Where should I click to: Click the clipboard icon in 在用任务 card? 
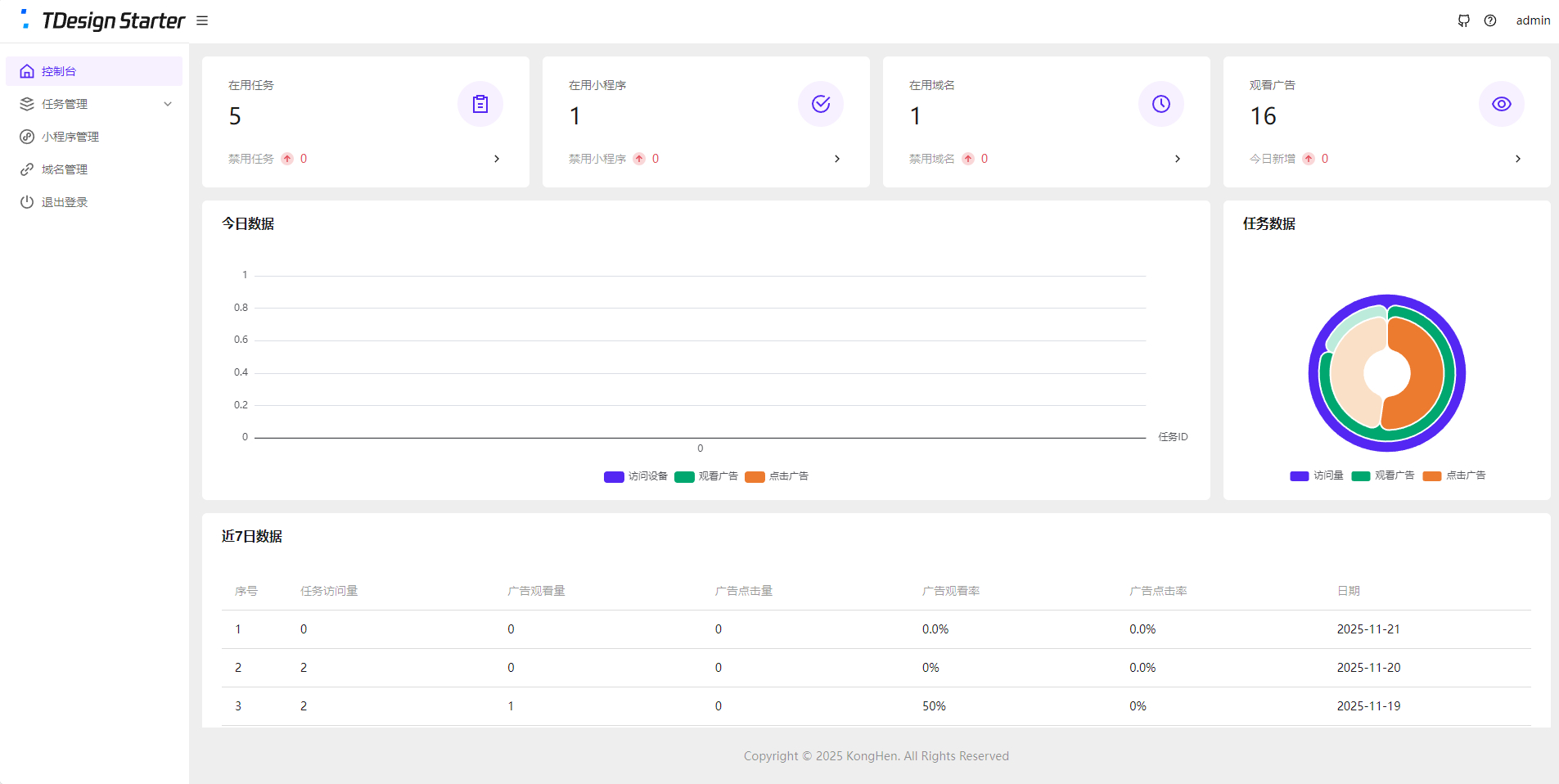pos(480,104)
